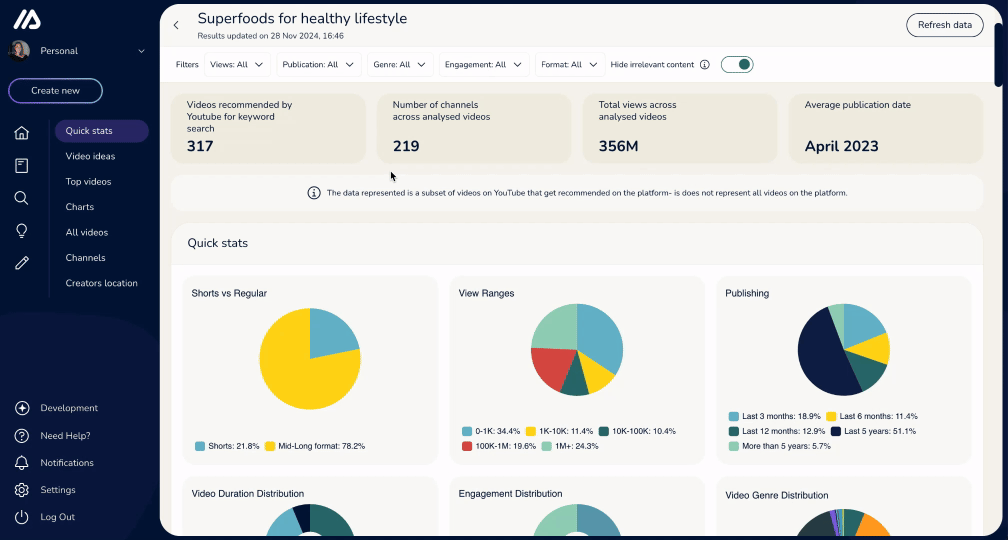Image resolution: width=1008 pixels, height=540 pixels.
Task: Click the 1M+: 24.3% legend swatch
Action: tap(547, 446)
